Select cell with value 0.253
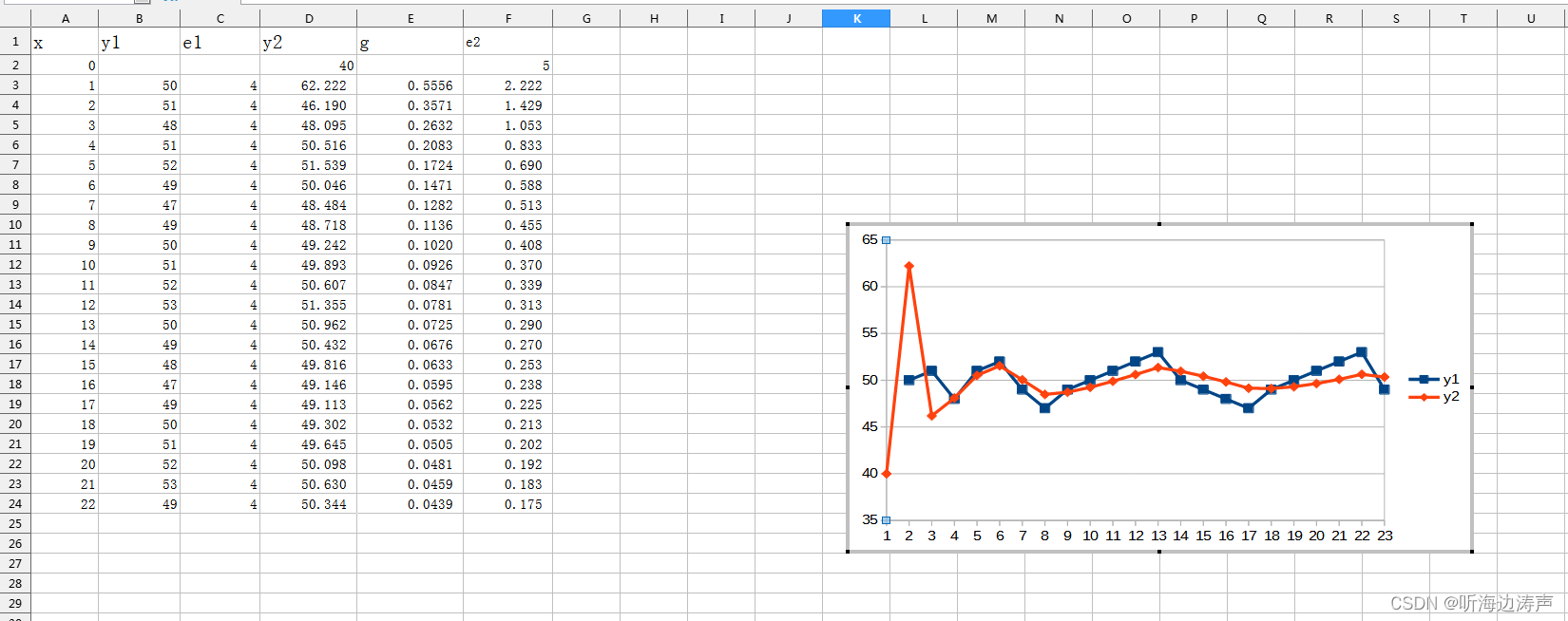 click(508, 365)
